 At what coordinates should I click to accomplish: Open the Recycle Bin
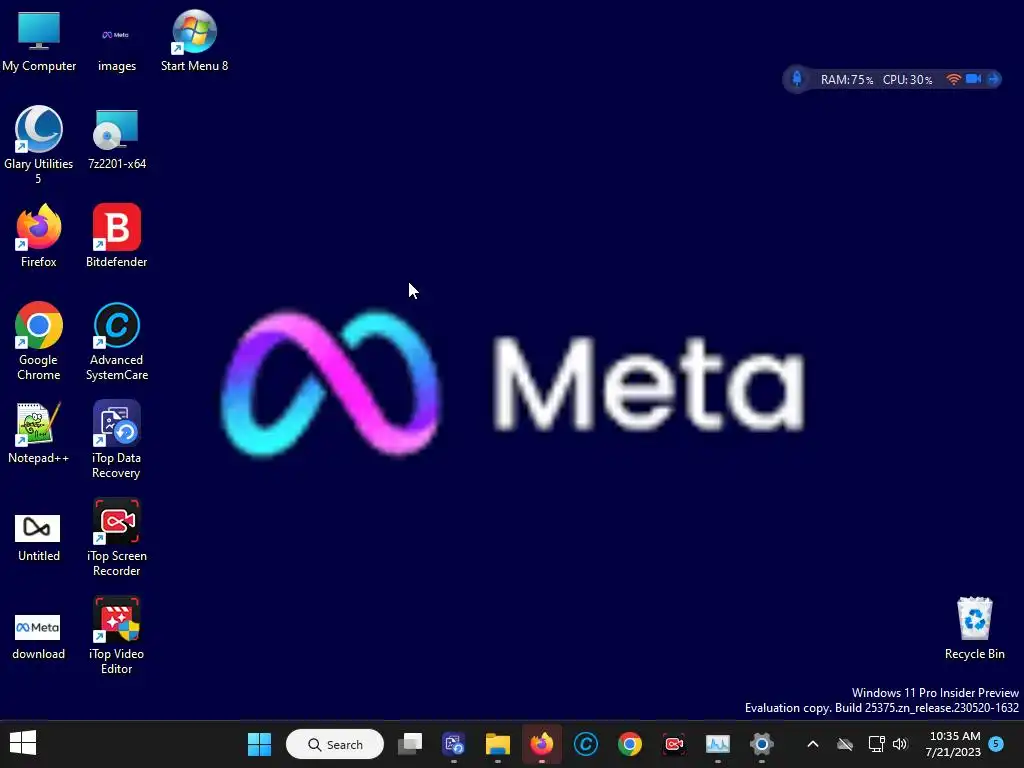974,628
